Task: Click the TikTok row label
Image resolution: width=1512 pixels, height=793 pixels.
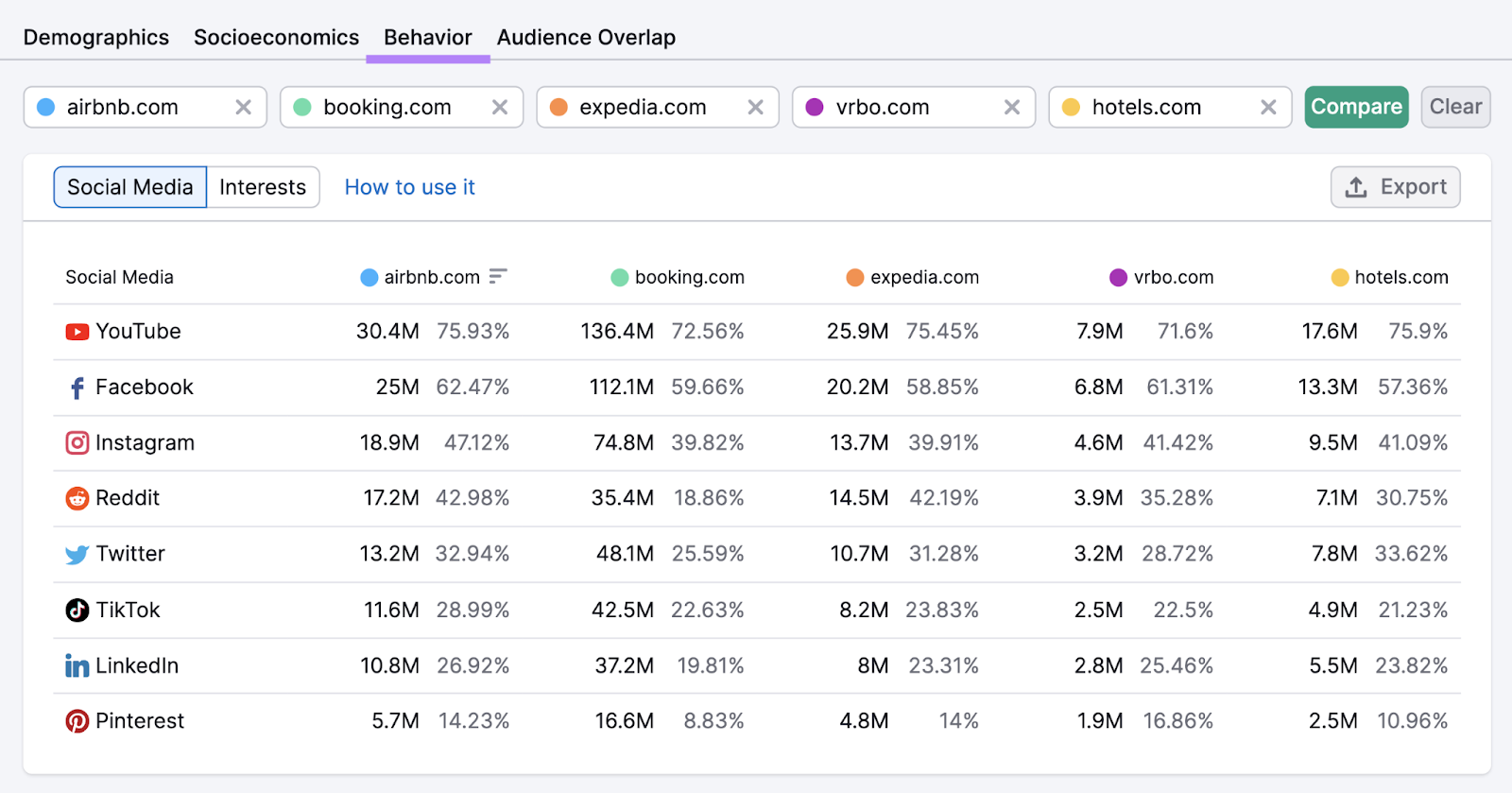Action: point(129,610)
